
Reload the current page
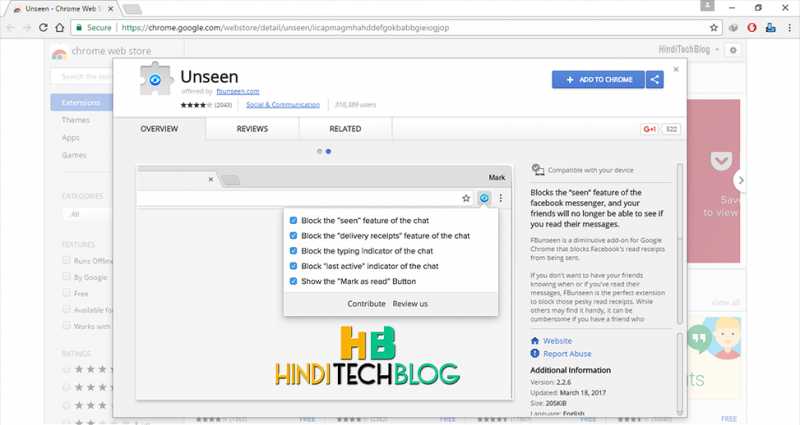(x=43, y=28)
